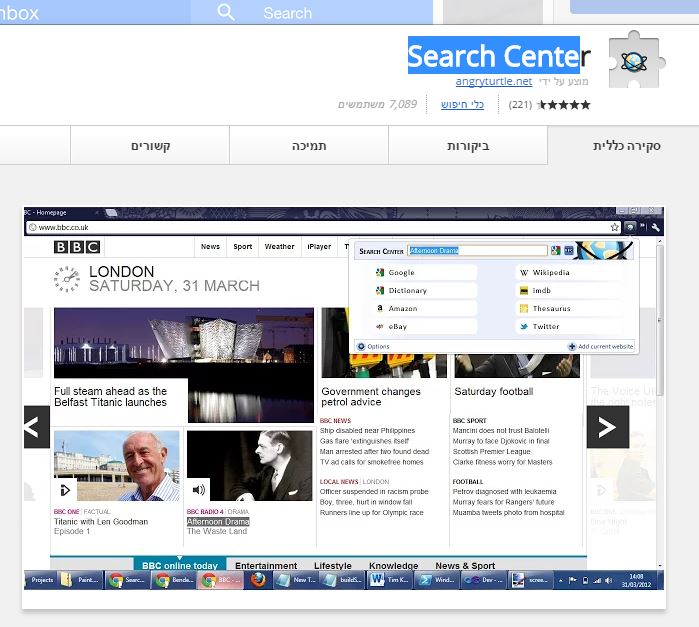This screenshot has width=699, height=627.
Task: Open Options in the Search Center popup
Action: 374,346
